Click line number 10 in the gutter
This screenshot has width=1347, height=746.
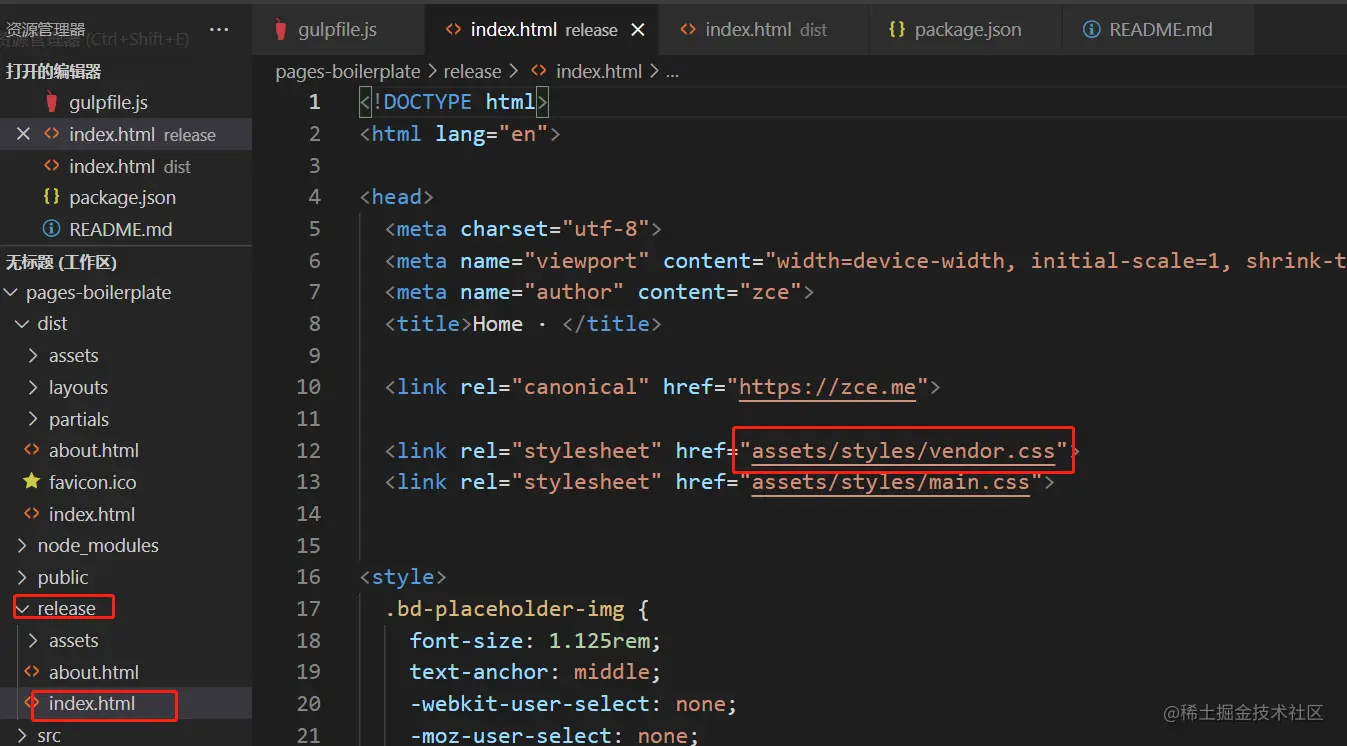309,386
